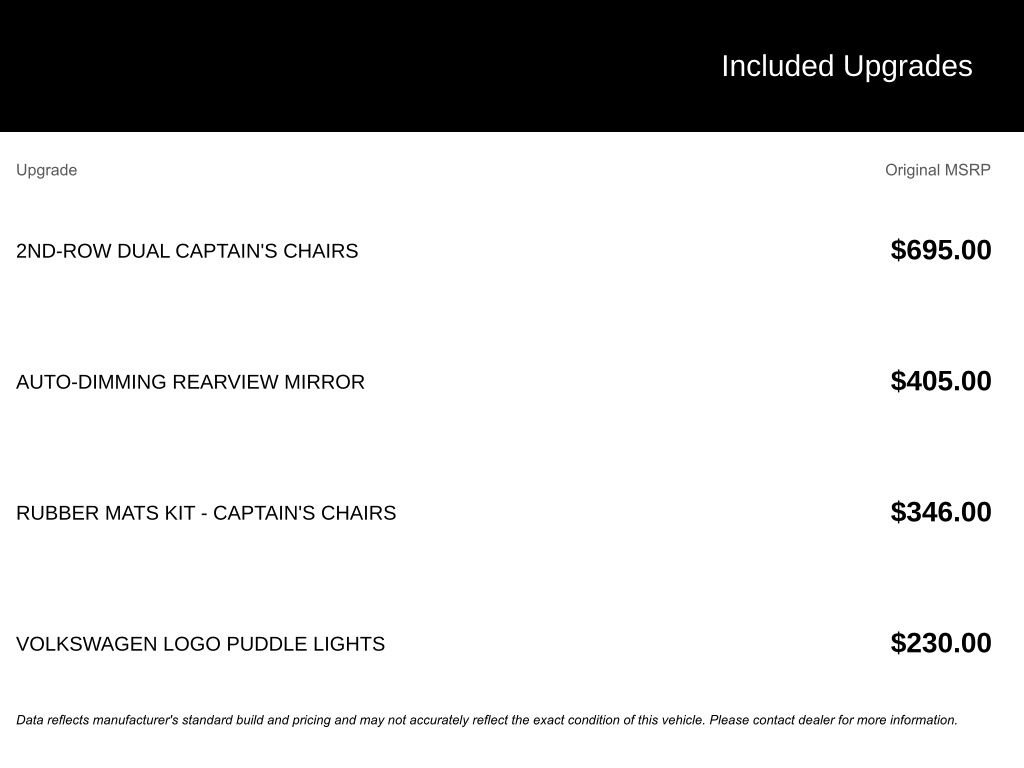The image size is (1024, 768).
Task: Click the $695.00 price
Action: click(x=940, y=250)
